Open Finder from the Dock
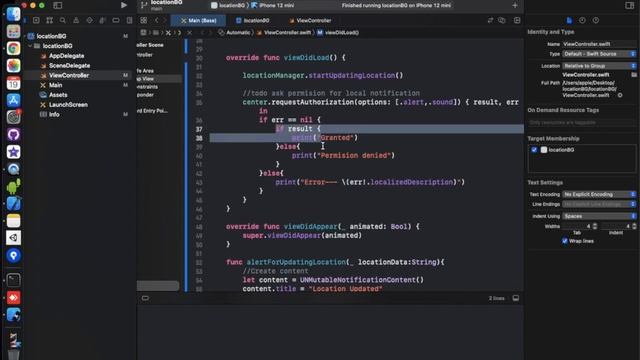 [13, 13]
